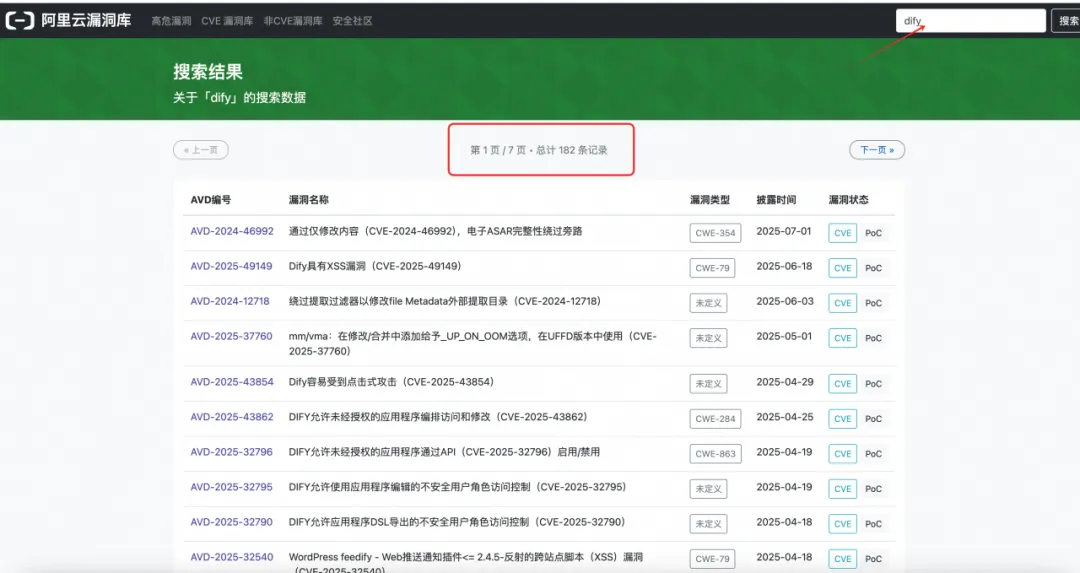Screen dimensions: 1080x573
Task: Click the CWE-863 type badge
Action: 715,454
